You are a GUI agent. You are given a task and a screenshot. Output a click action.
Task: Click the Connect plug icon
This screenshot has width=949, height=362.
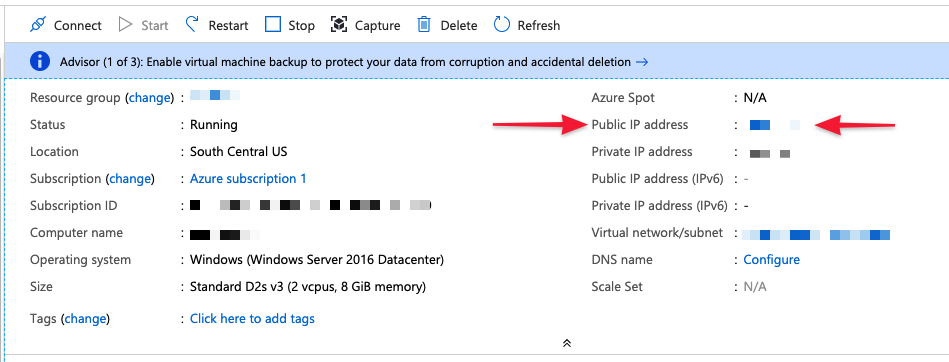click(x=38, y=25)
